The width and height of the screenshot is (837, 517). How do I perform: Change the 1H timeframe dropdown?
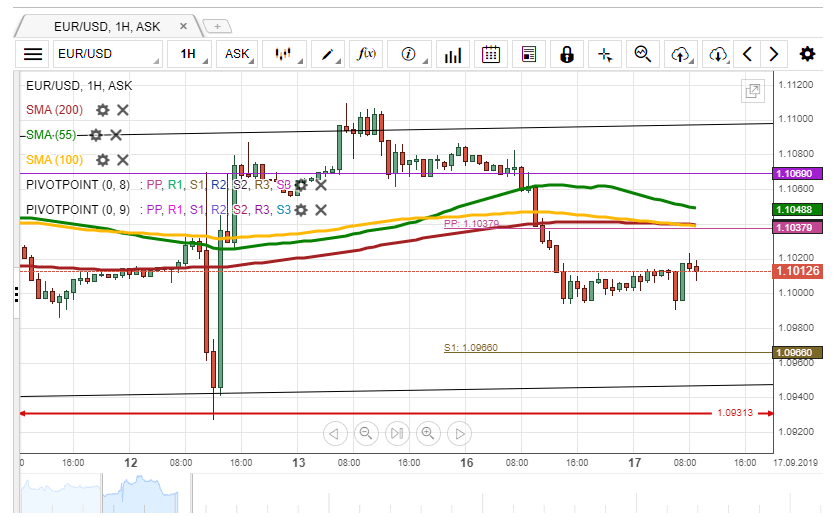click(189, 54)
